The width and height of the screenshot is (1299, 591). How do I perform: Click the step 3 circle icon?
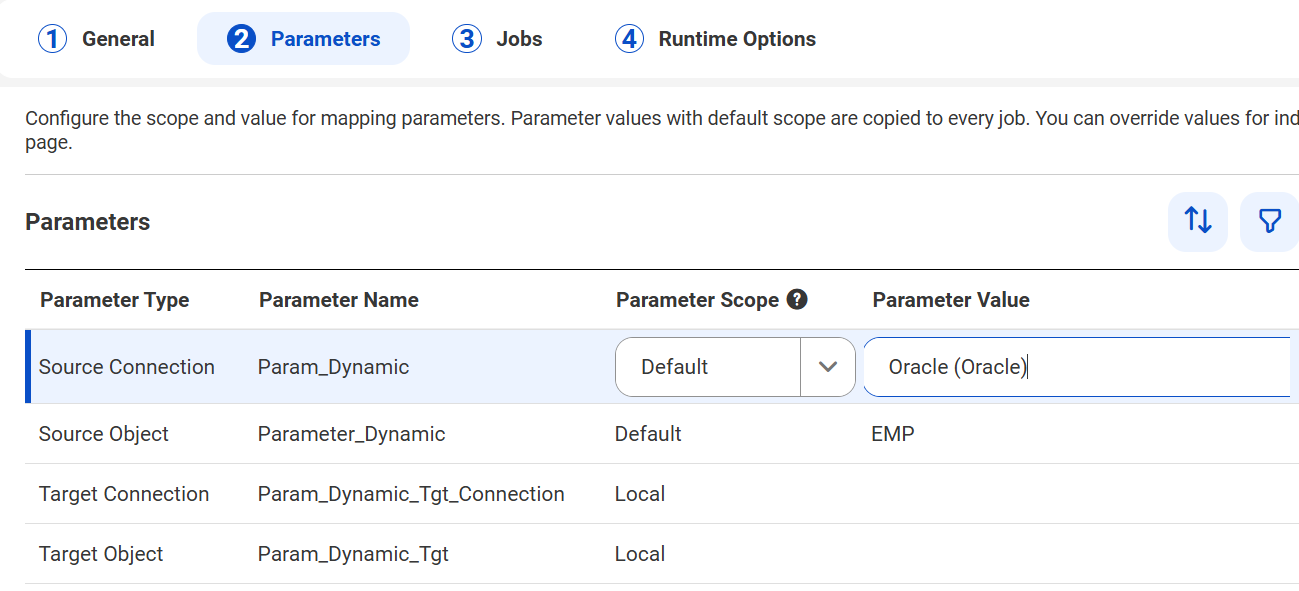click(467, 39)
